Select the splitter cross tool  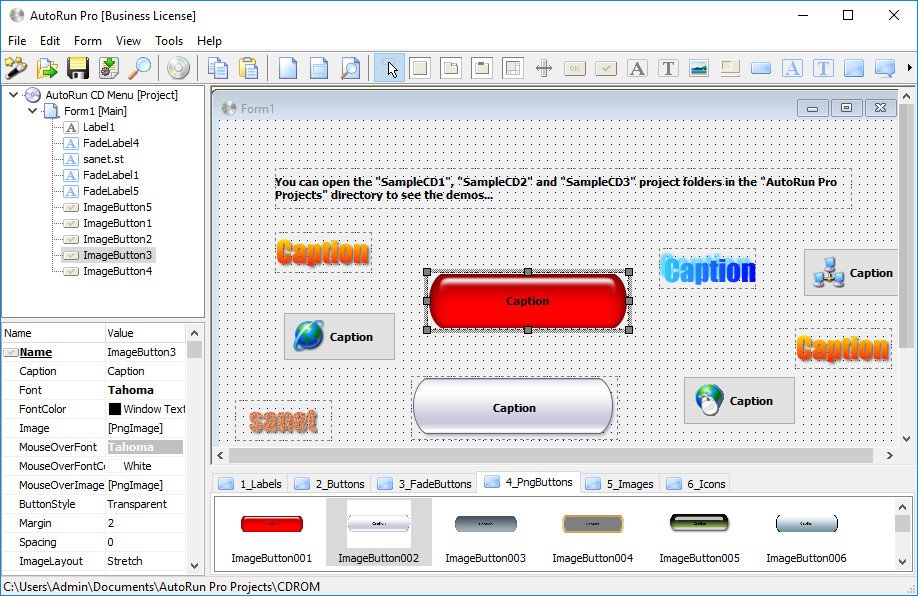click(544, 68)
